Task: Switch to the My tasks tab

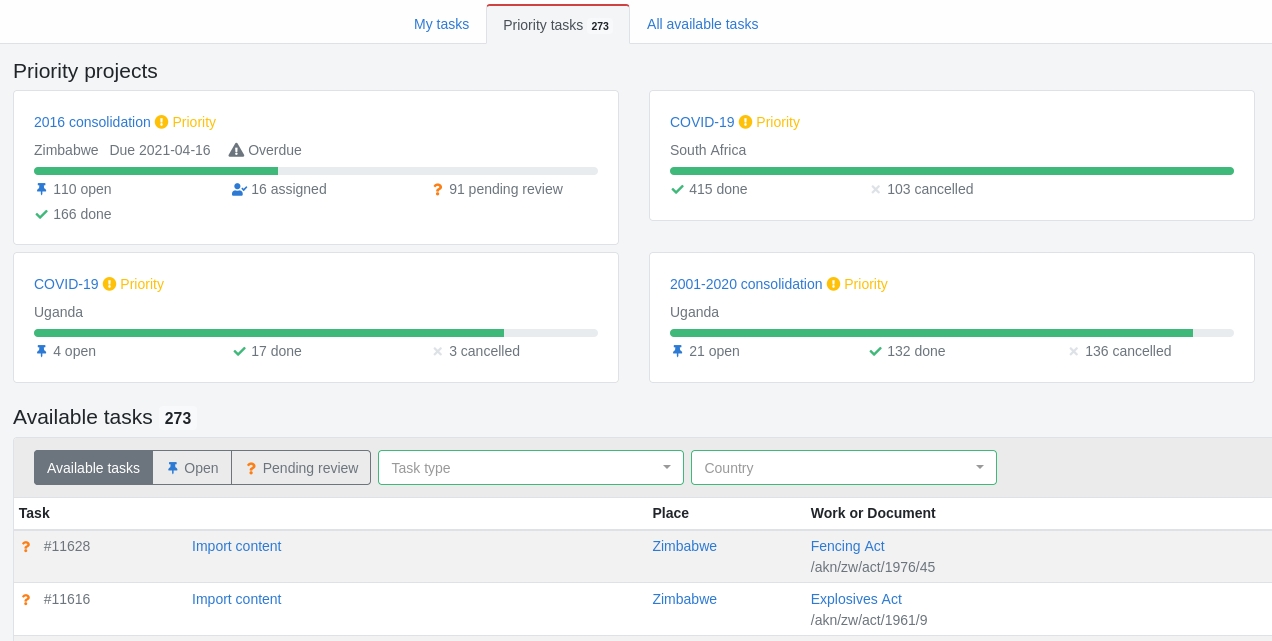Action: point(441,24)
